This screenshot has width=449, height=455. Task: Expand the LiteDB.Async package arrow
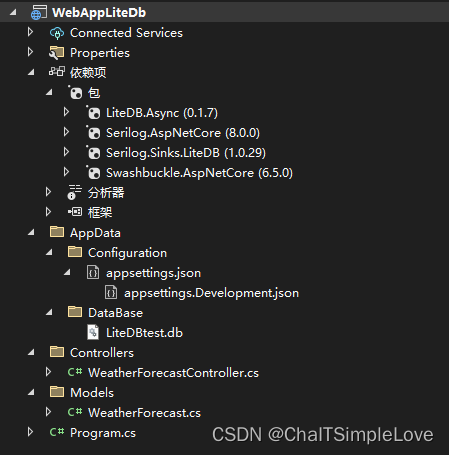click(66, 112)
